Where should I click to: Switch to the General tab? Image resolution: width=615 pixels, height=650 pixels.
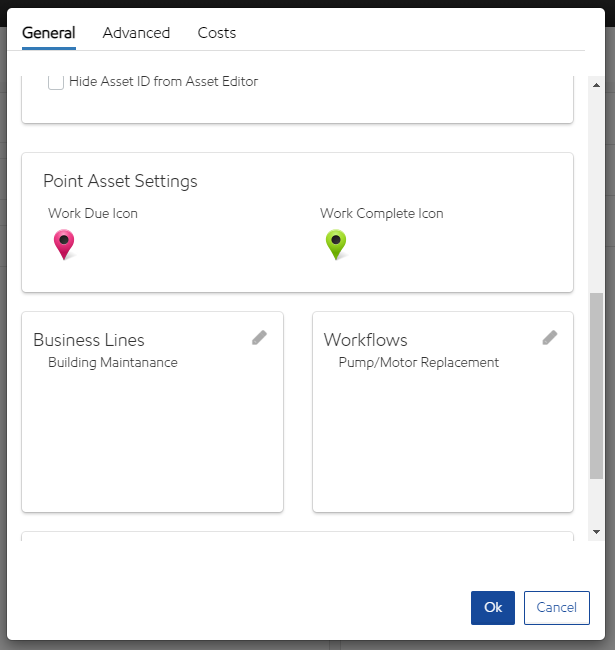click(49, 33)
